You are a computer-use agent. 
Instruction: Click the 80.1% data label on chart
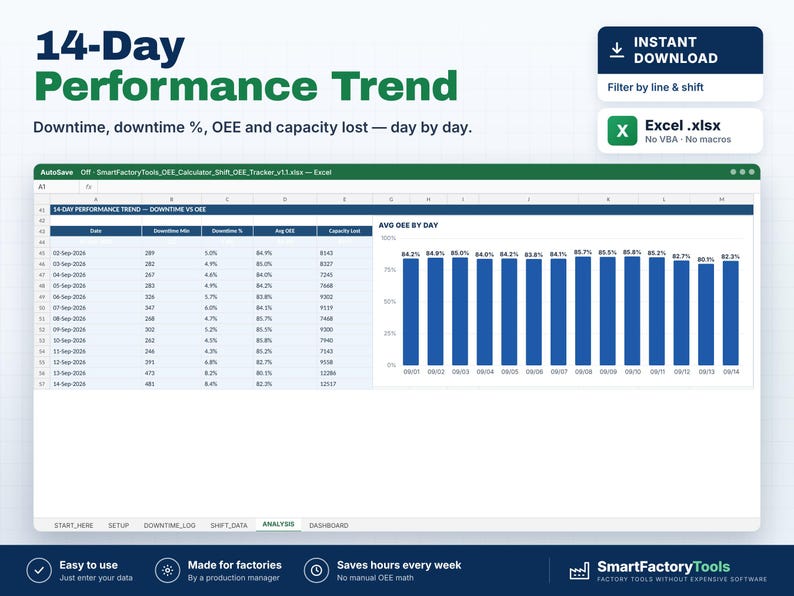point(706,259)
